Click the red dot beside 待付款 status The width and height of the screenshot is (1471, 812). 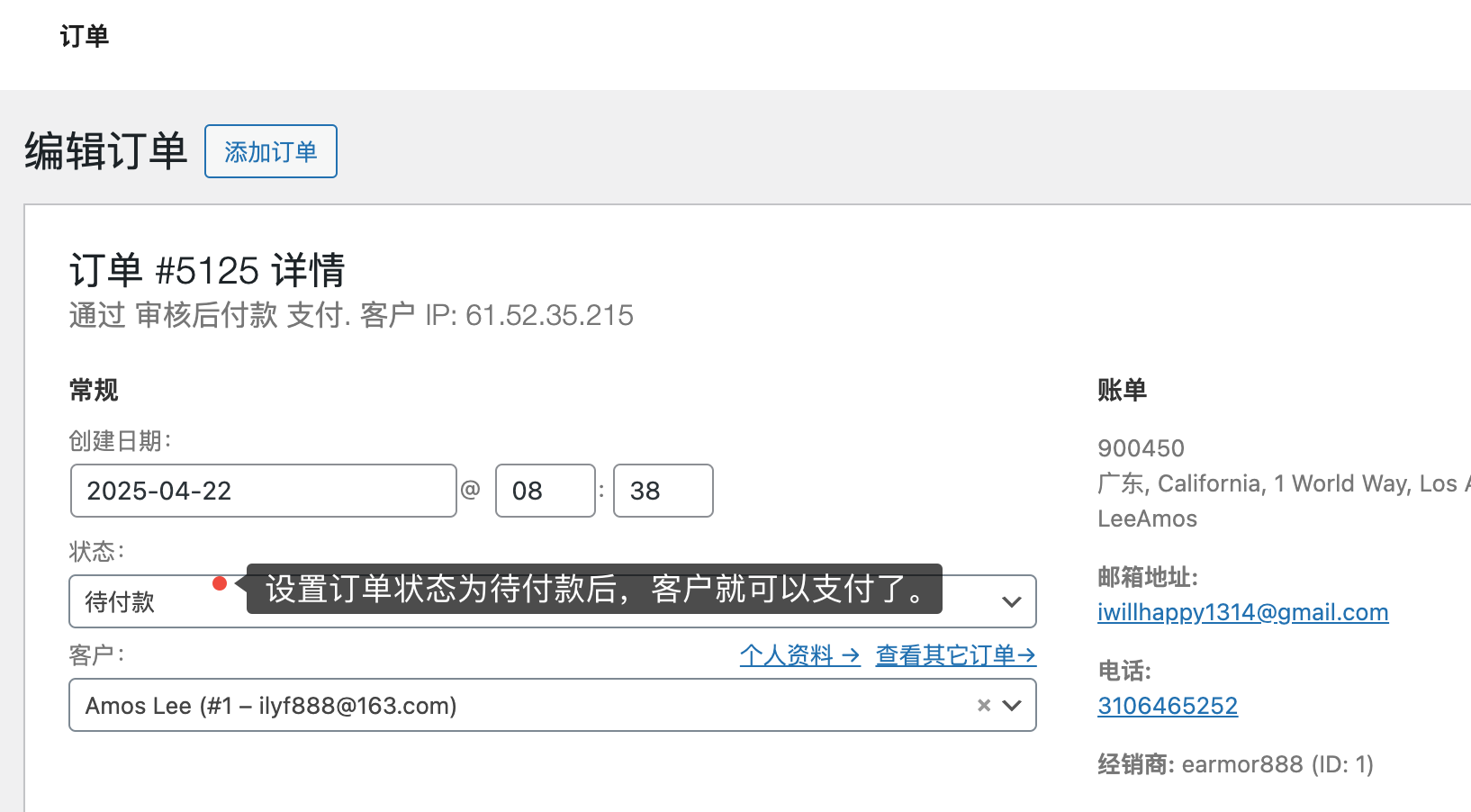click(x=219, y=583)
